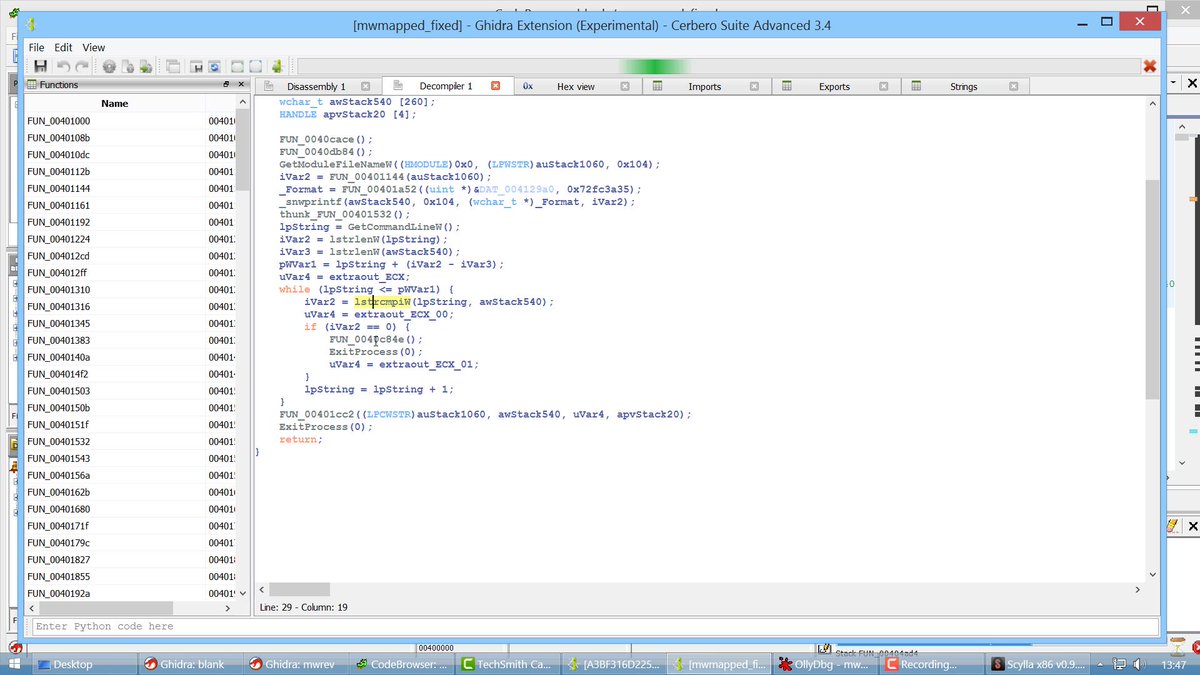Click the green arrow toolbar icon
This screenshot has height=675, width=1200.
[x=145, y=66]
